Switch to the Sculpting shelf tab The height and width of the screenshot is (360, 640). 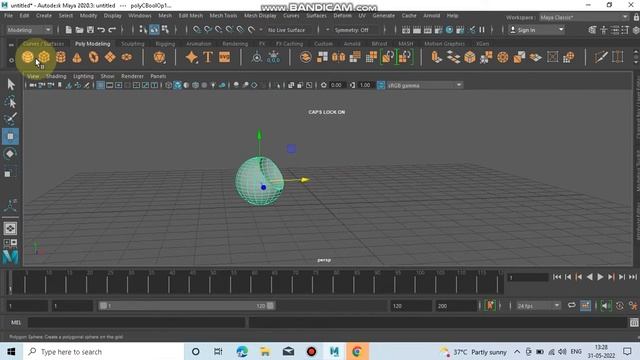point(133,44)
